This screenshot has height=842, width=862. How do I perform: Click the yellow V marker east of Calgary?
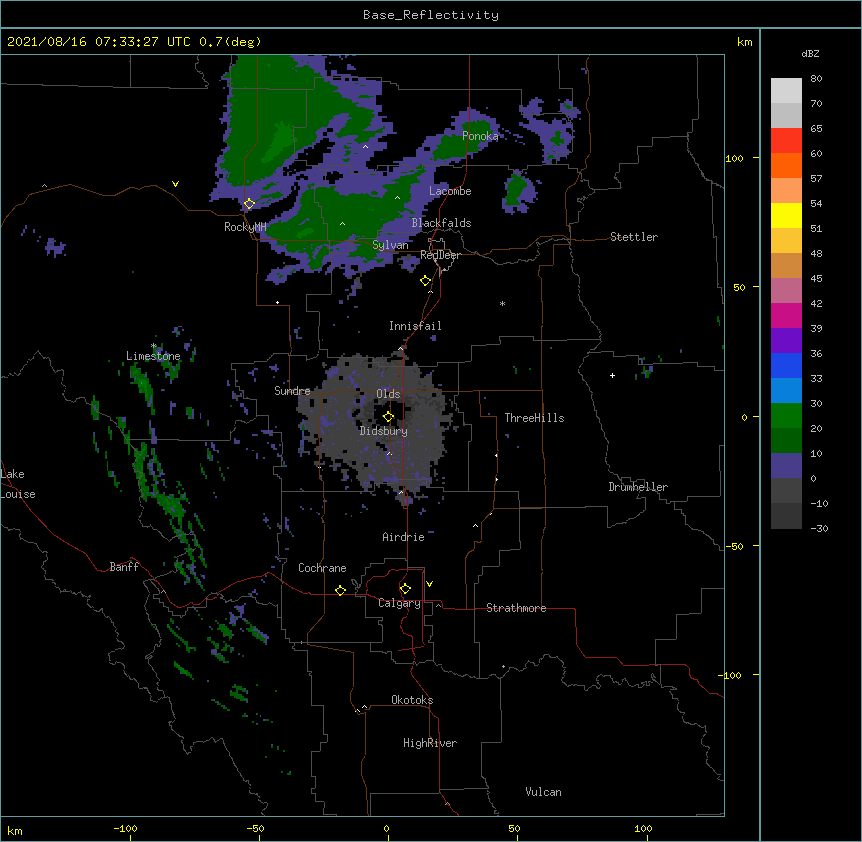(429, 584)
